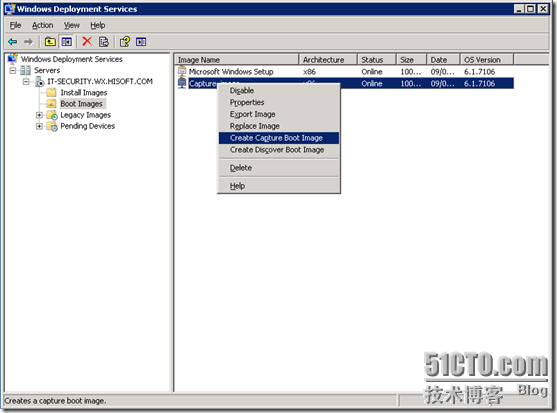Expand the Legacy Images node
557x413 pixels.
[39, 115]
